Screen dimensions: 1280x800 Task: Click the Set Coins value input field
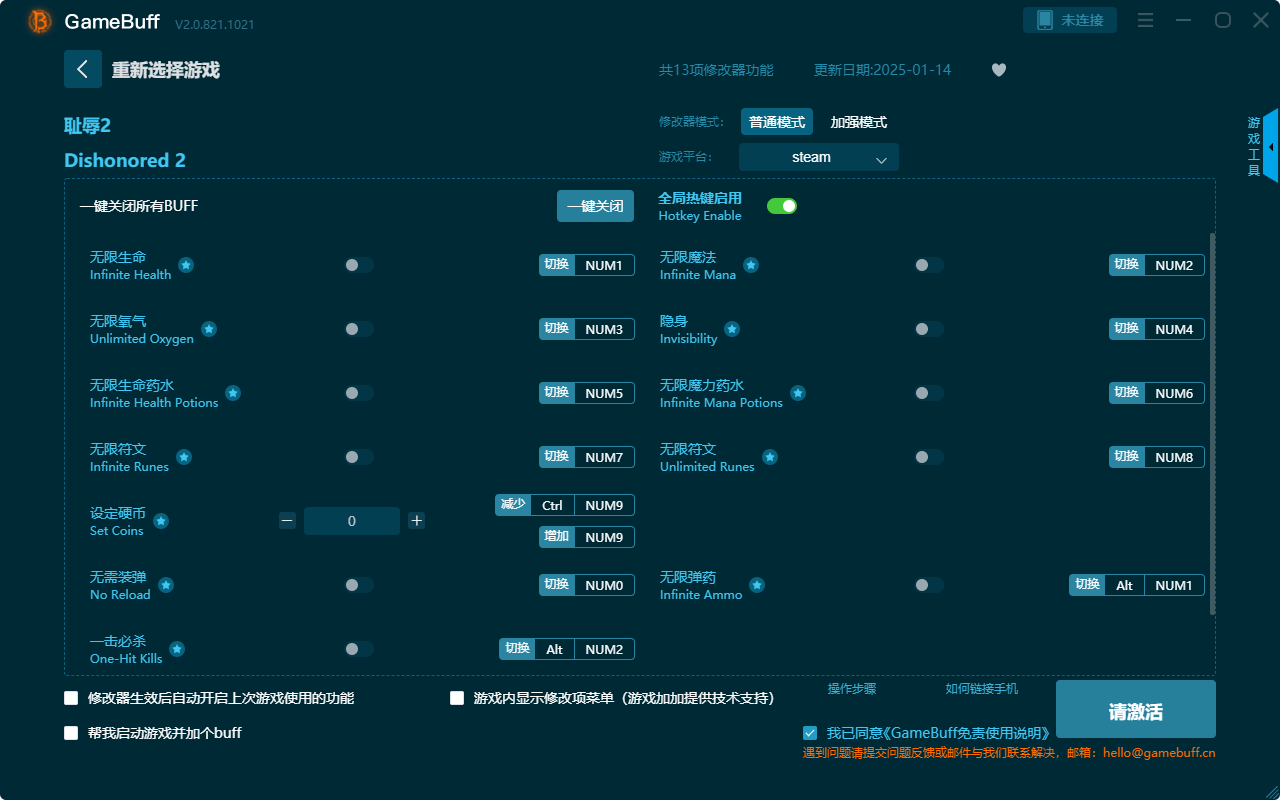pos(352,520)
